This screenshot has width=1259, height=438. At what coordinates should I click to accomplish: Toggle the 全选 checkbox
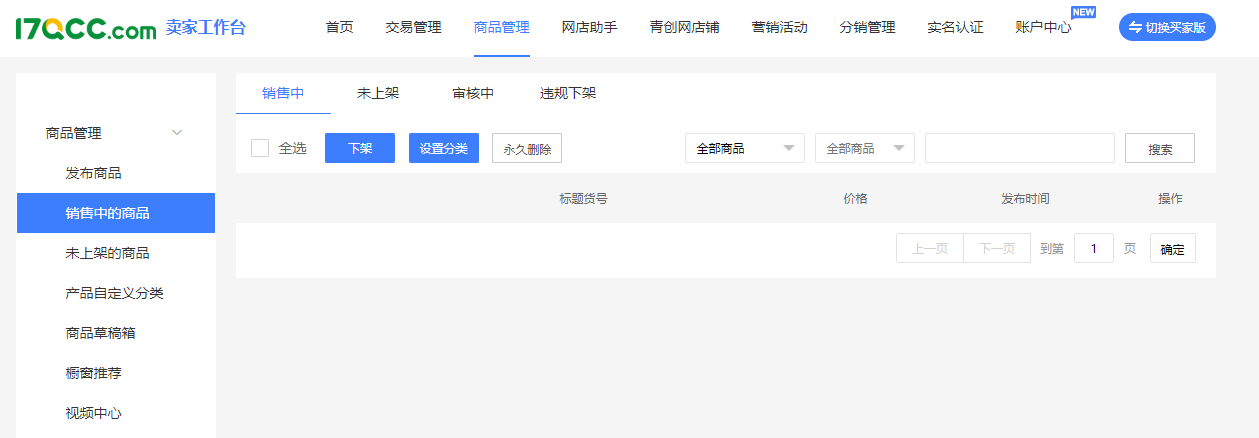click(260, 148)
